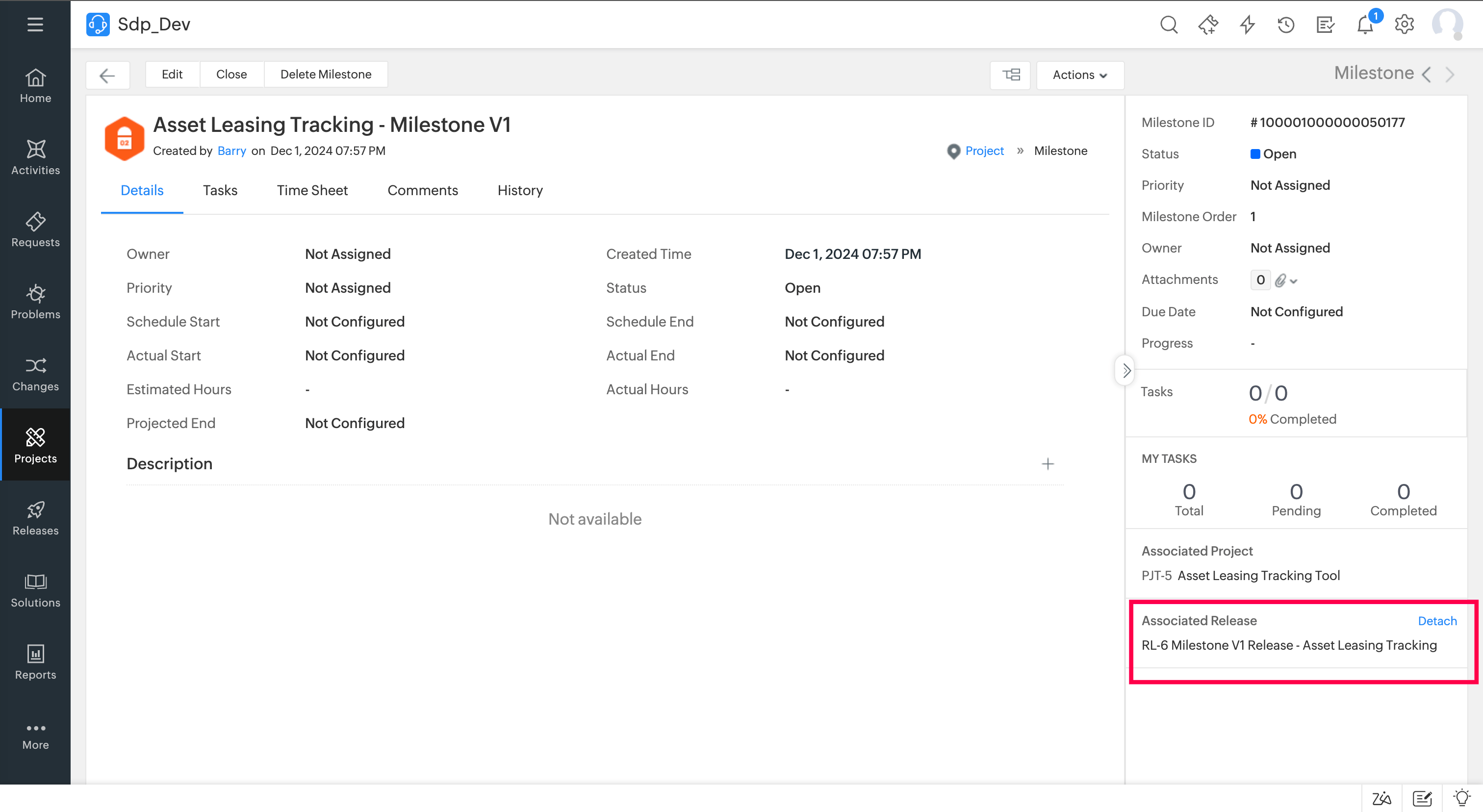This screenshot has height=812, width=1483.
Task: Expand the Actions dropdown
Action: [1079, 75]
